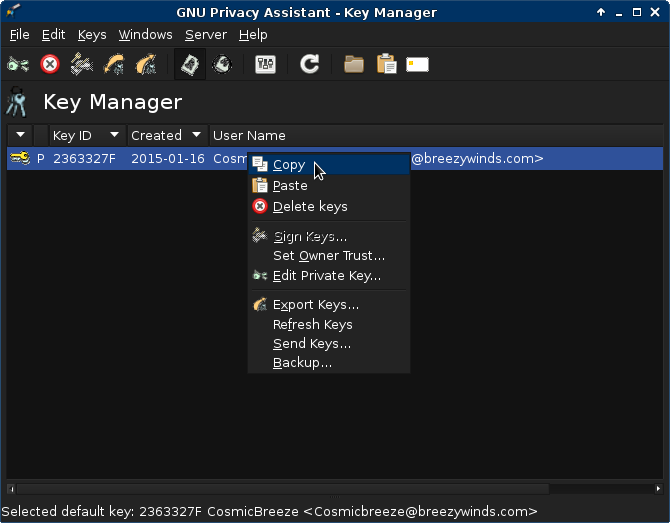Expand the first column header arrow
The width and height of the screenshot is (670, 523).
click(x=20, y=135)
